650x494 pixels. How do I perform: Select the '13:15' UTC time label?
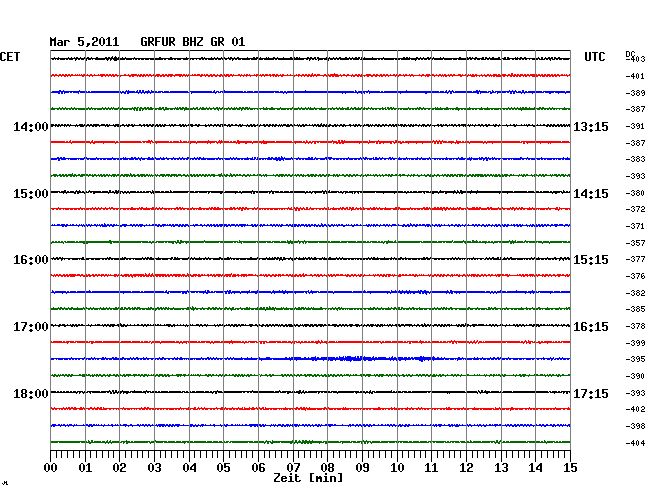tap(591, 126)
